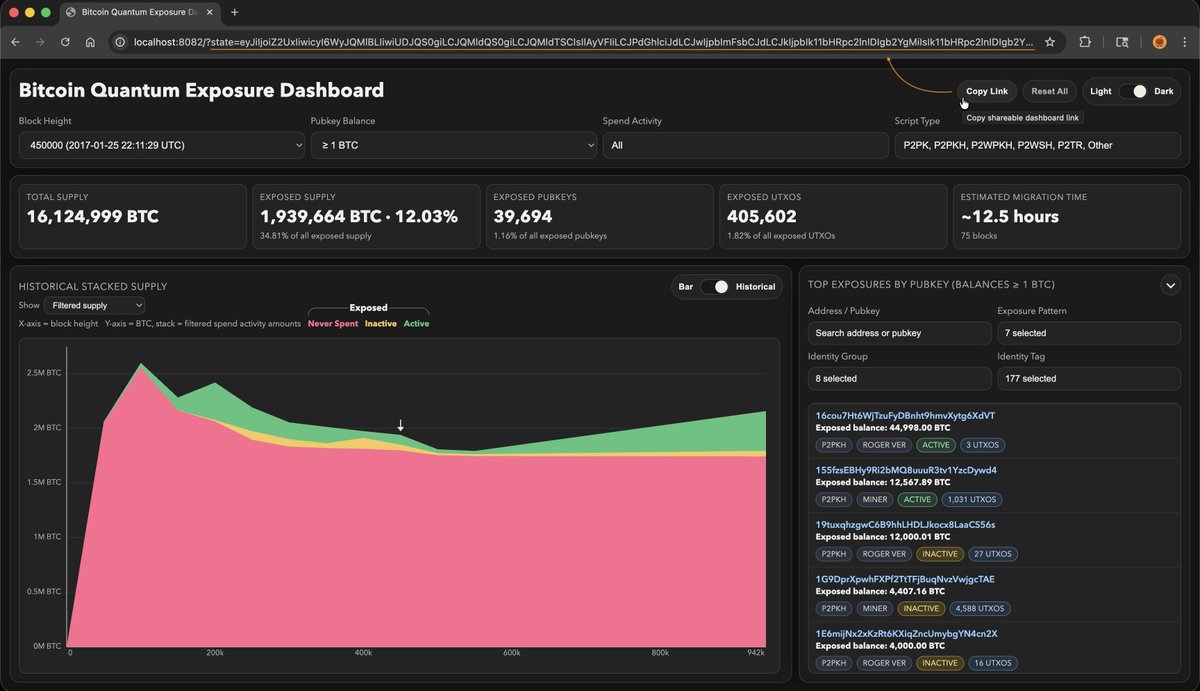Collapse the Top Exposures panel with the chevron

click(x=1169, y=285)
